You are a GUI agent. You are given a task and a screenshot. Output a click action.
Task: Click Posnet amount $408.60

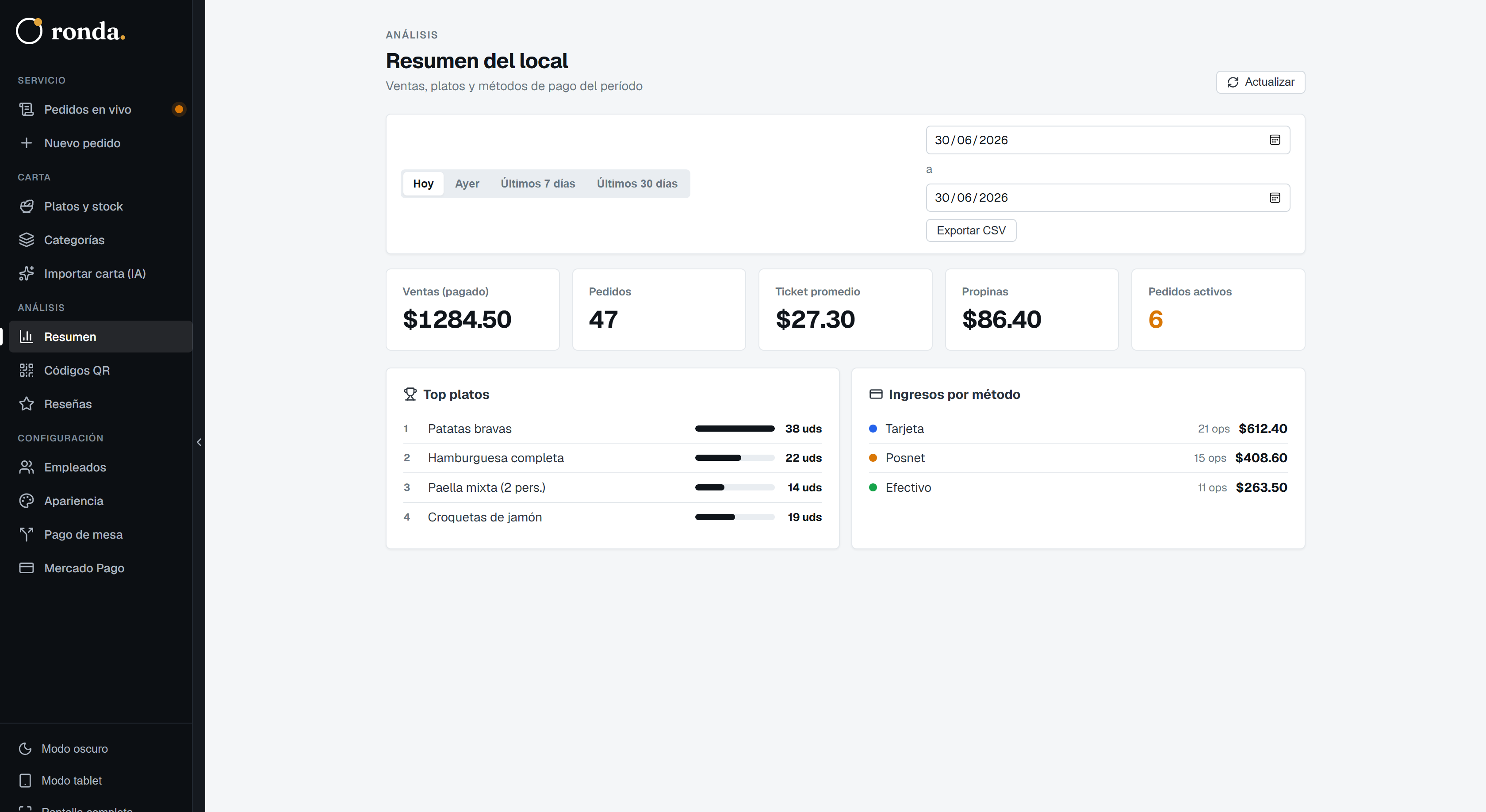[x=1261, y=457]
